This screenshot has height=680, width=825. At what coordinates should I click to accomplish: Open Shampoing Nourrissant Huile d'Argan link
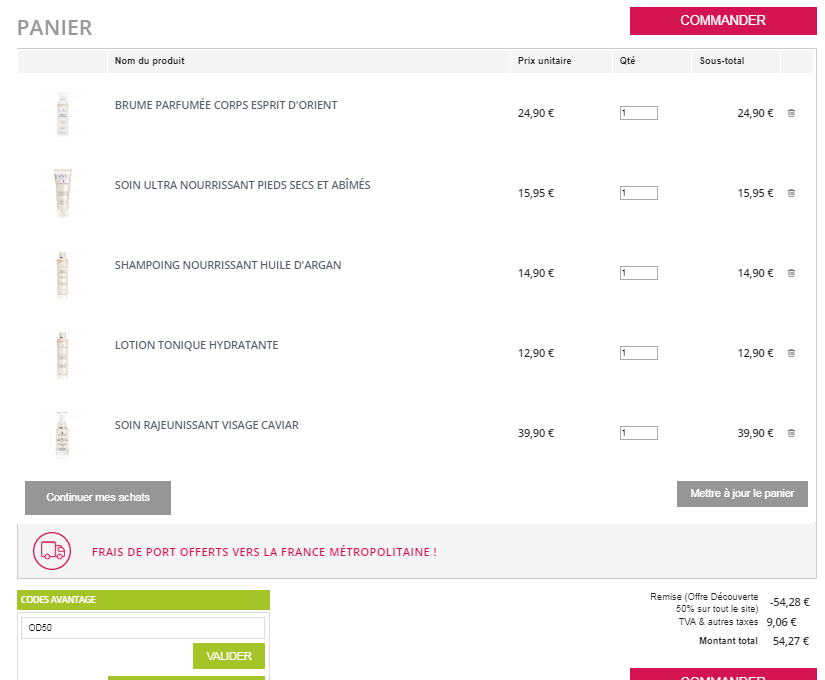click(228, 265)
